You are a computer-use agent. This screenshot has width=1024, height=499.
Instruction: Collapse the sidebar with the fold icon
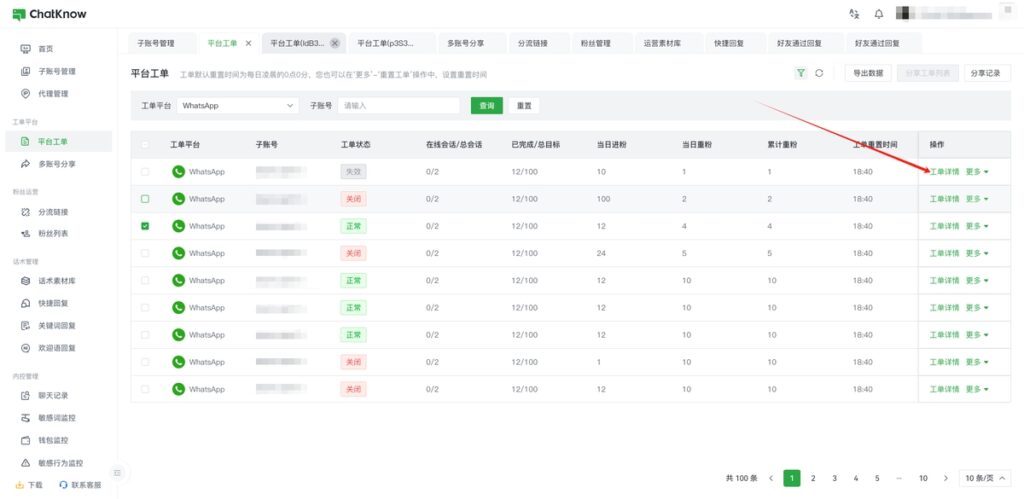click(x=117, y=472)
